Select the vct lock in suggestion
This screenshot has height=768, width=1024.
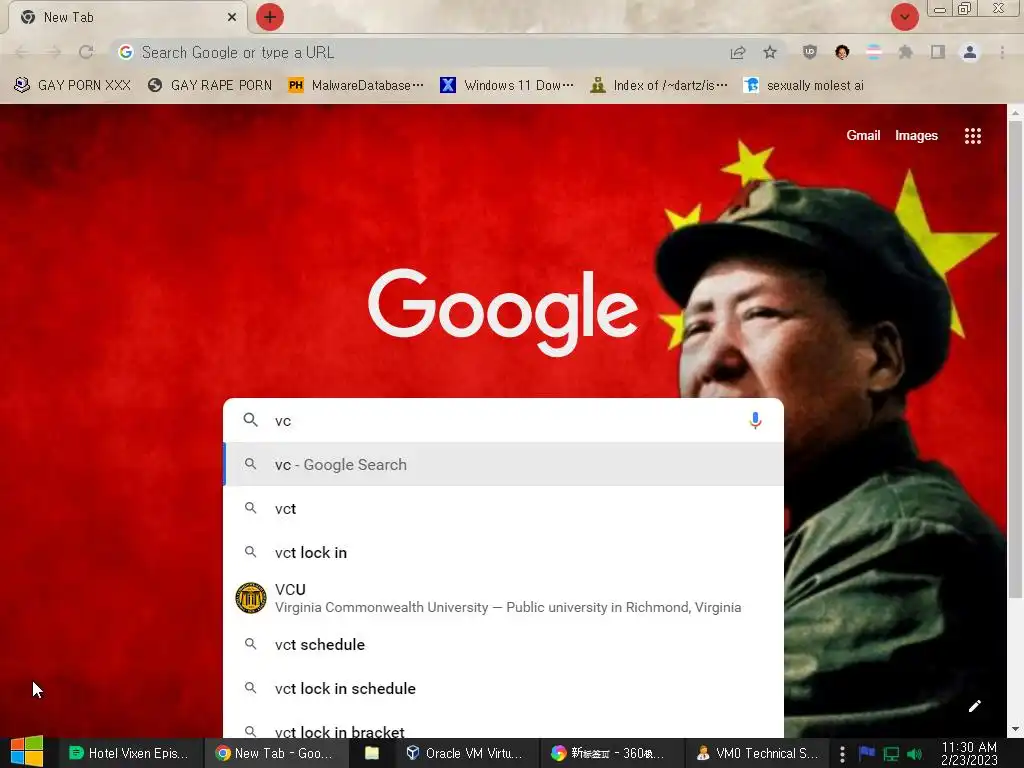click(503, 552)
